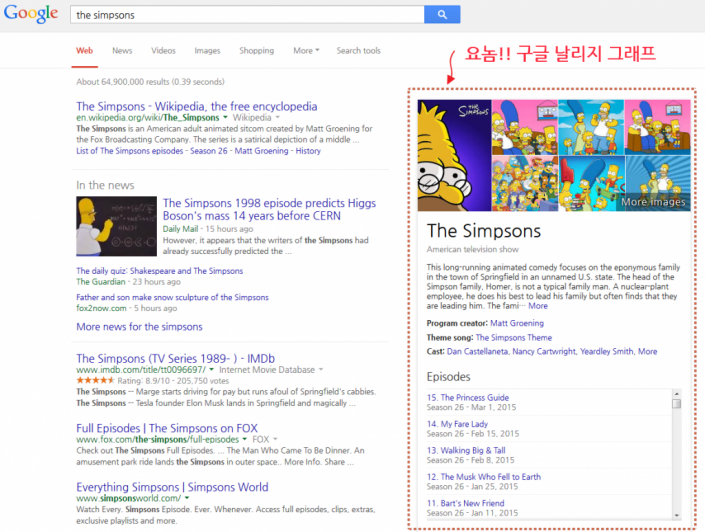
Task: Open 'Full Episodes | The Simpsons on FOX'
Action: point(167,428)
